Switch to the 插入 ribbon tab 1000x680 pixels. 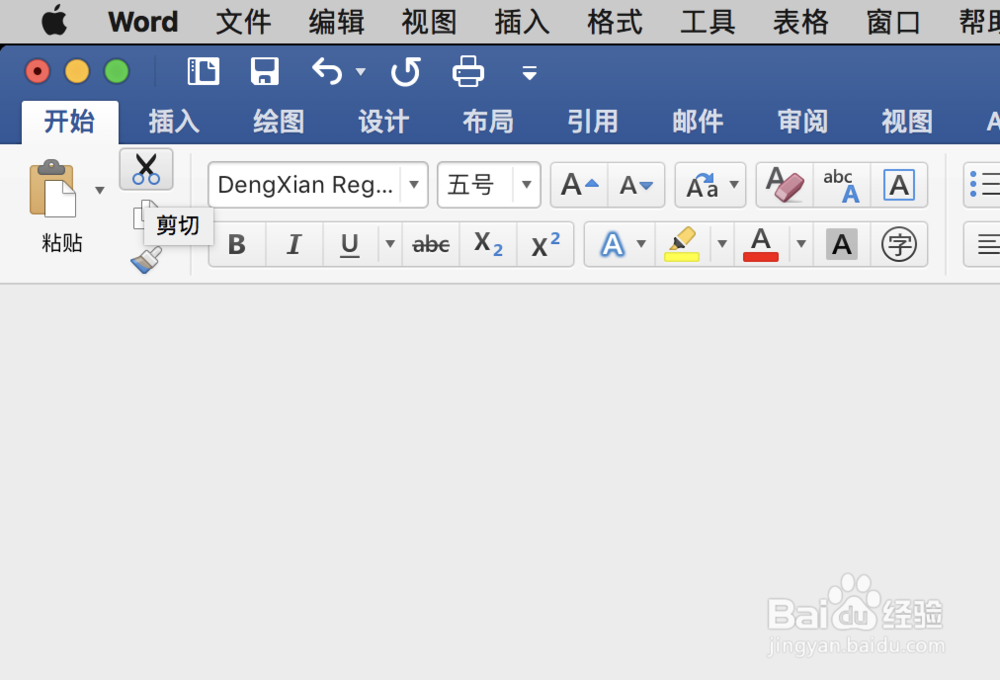pos(173,121)
